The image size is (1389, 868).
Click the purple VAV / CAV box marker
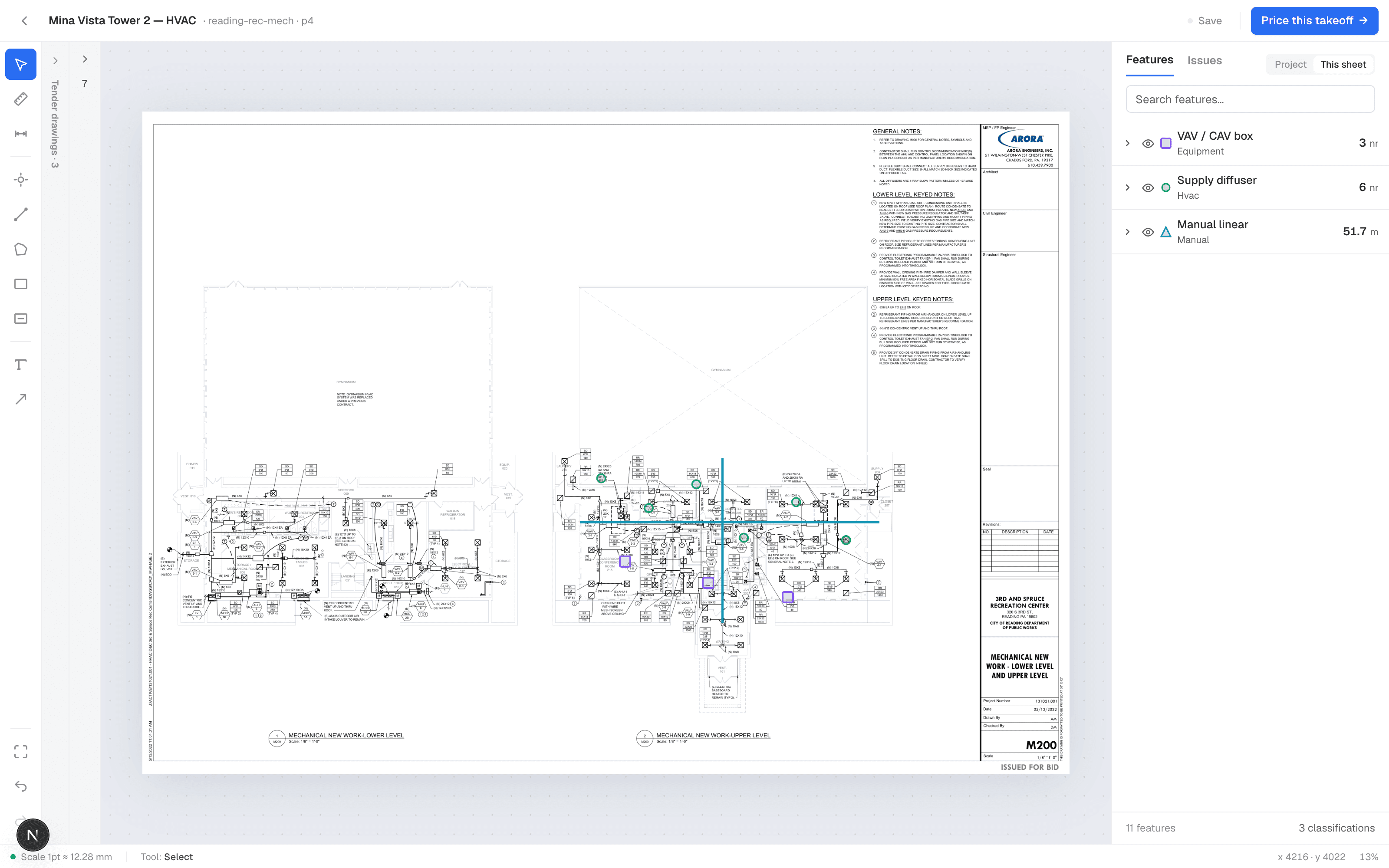[1166, 144]
